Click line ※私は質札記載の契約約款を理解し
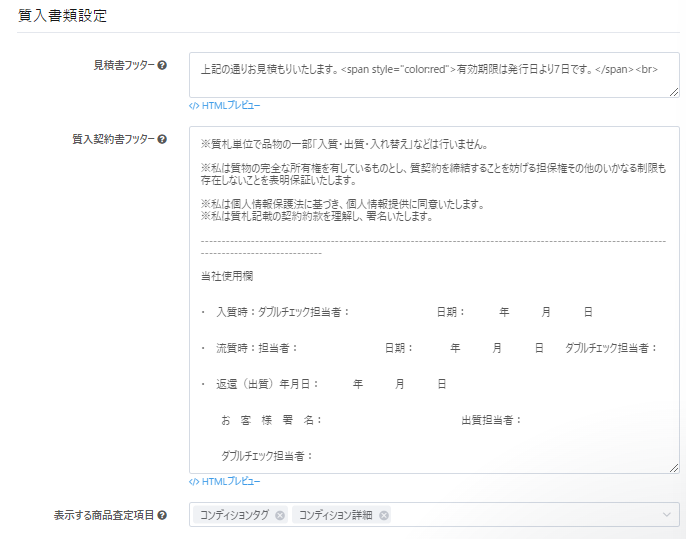 (317, 216)
